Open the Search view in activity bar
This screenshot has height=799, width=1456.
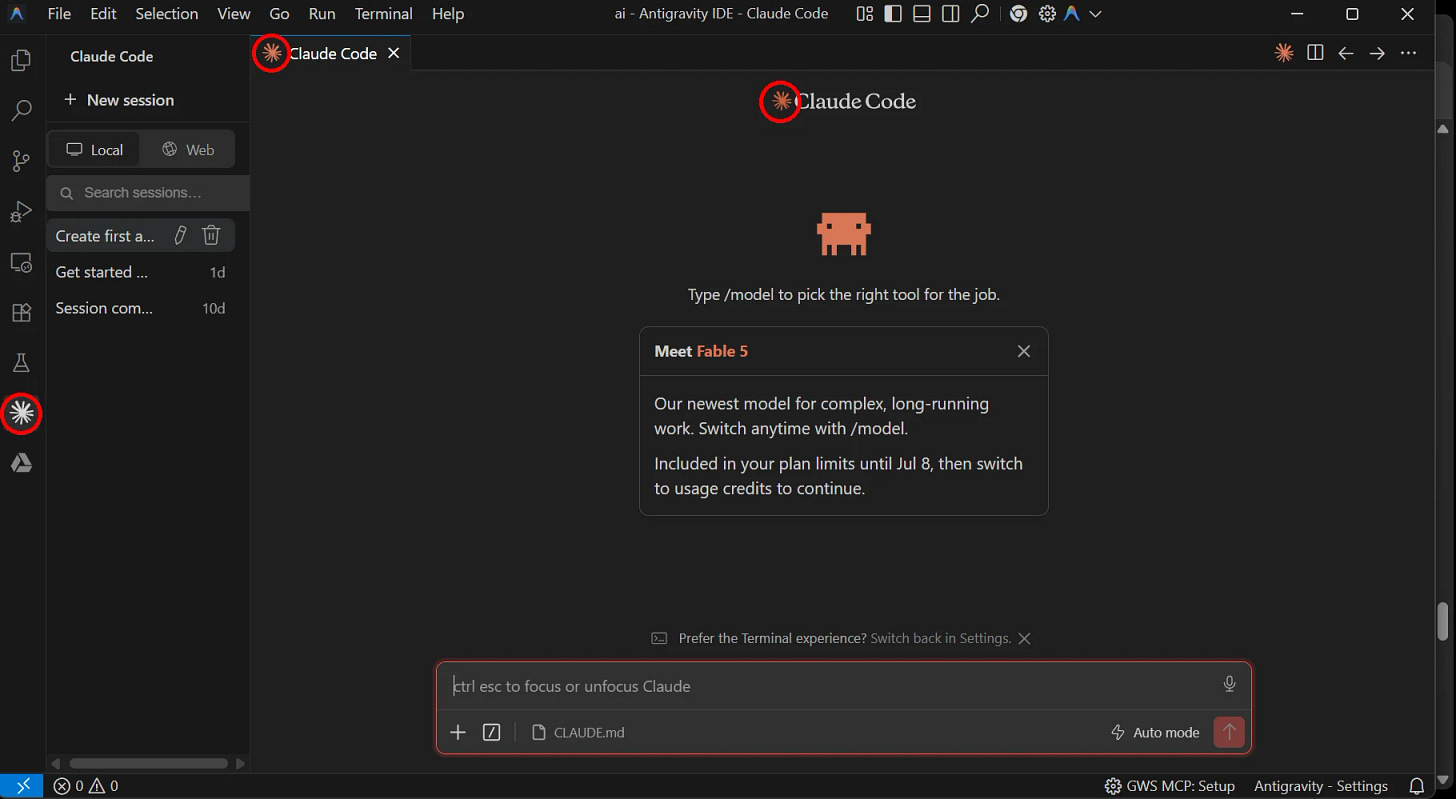[x=21, y=110]
